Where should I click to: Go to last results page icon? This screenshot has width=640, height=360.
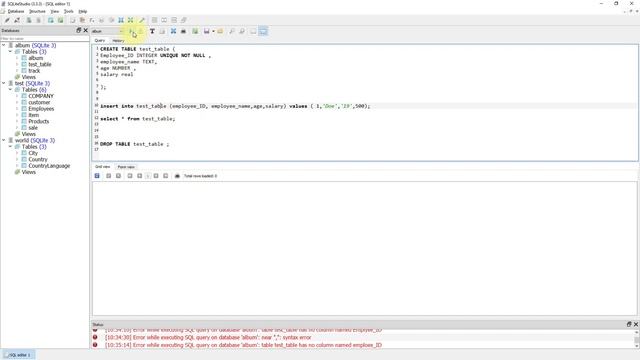(x=165, y=176)
